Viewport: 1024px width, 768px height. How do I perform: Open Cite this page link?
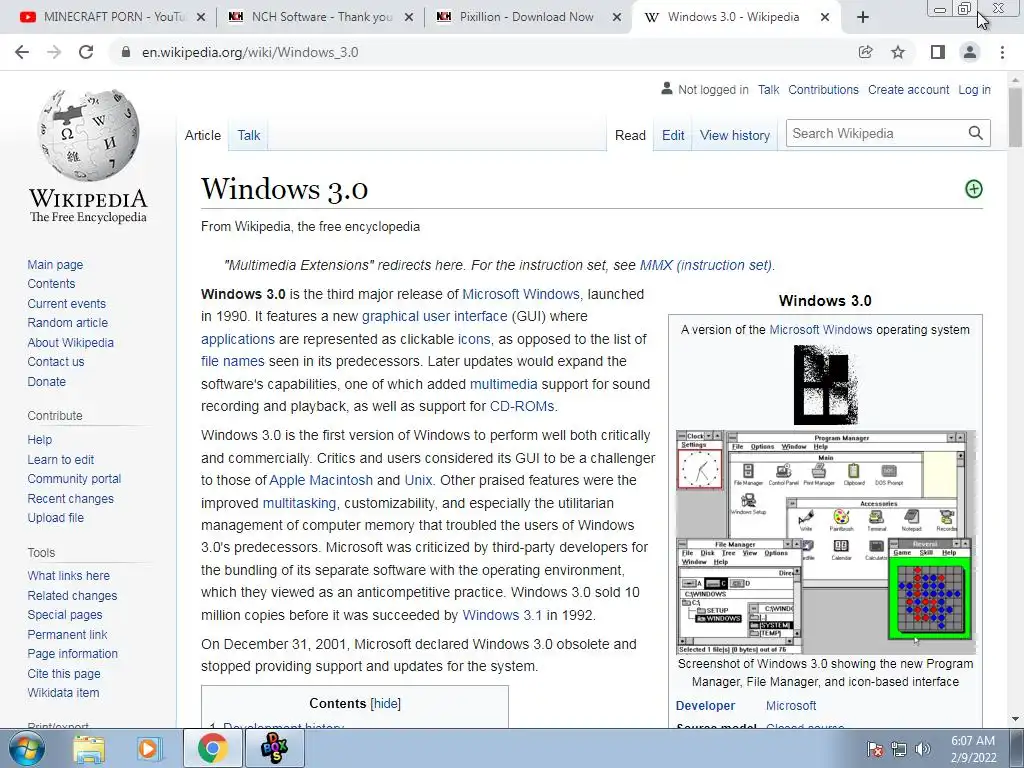(64, 673)
